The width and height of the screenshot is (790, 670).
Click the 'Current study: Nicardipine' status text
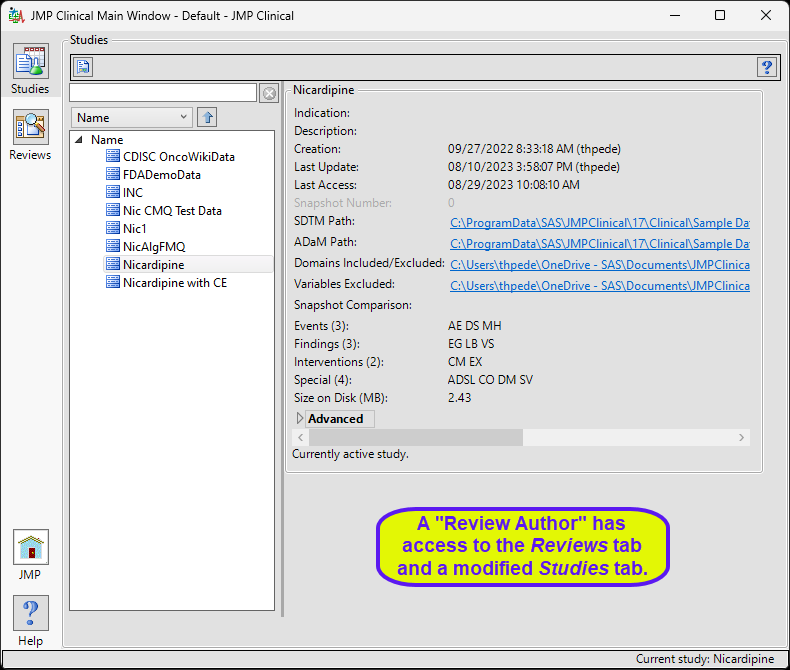704,659
